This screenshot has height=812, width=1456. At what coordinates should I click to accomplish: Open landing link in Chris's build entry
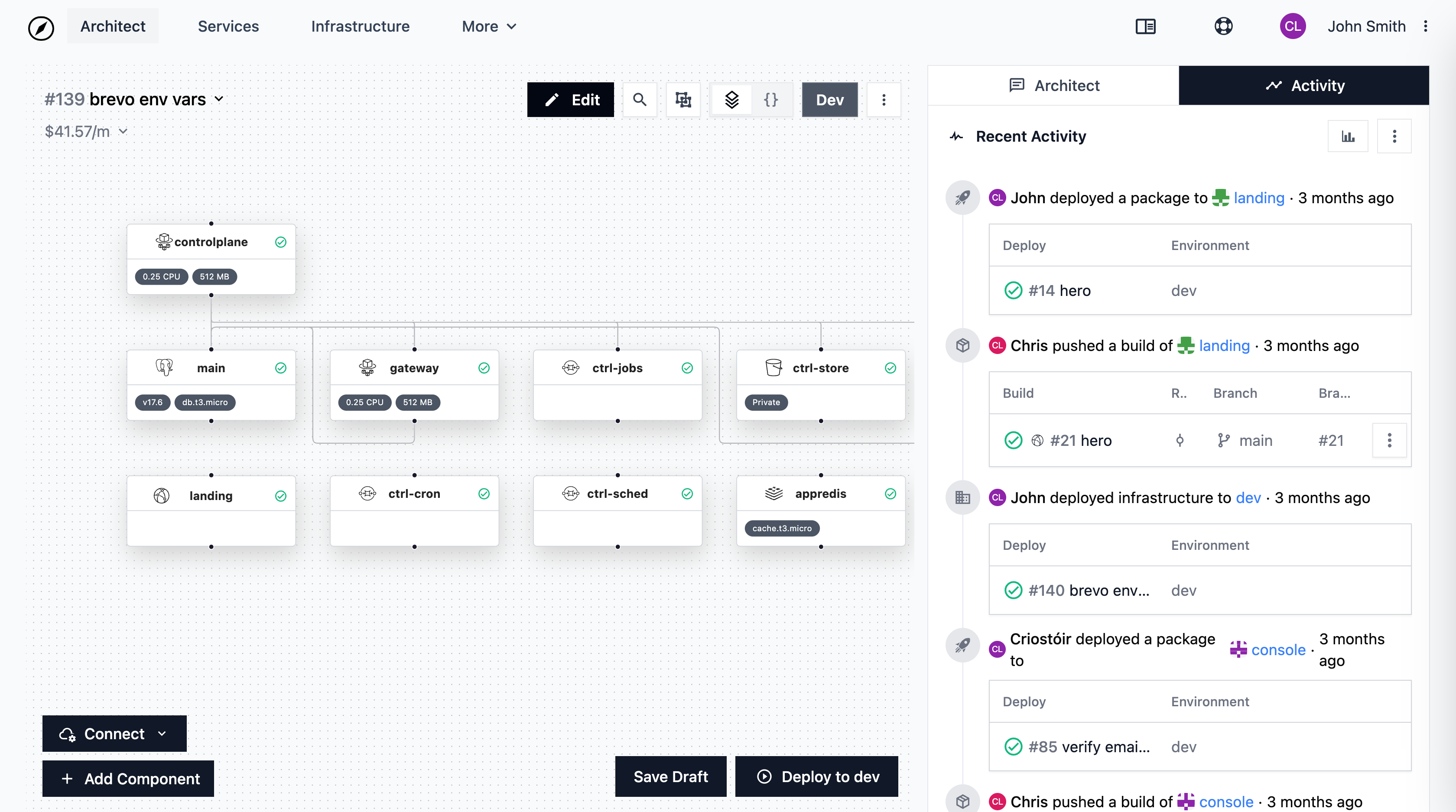tap(1224, 346)
